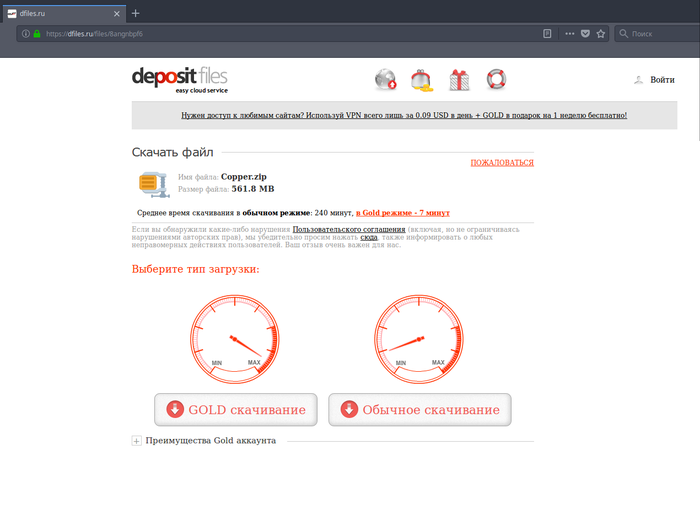The width and height of the screenshot is (700, 521).
Task: Save page to Pocket icon
Action: coord(585,33)
